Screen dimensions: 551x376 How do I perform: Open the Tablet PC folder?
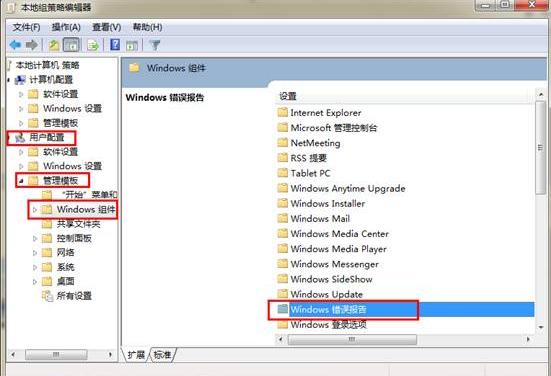point(304,173)
